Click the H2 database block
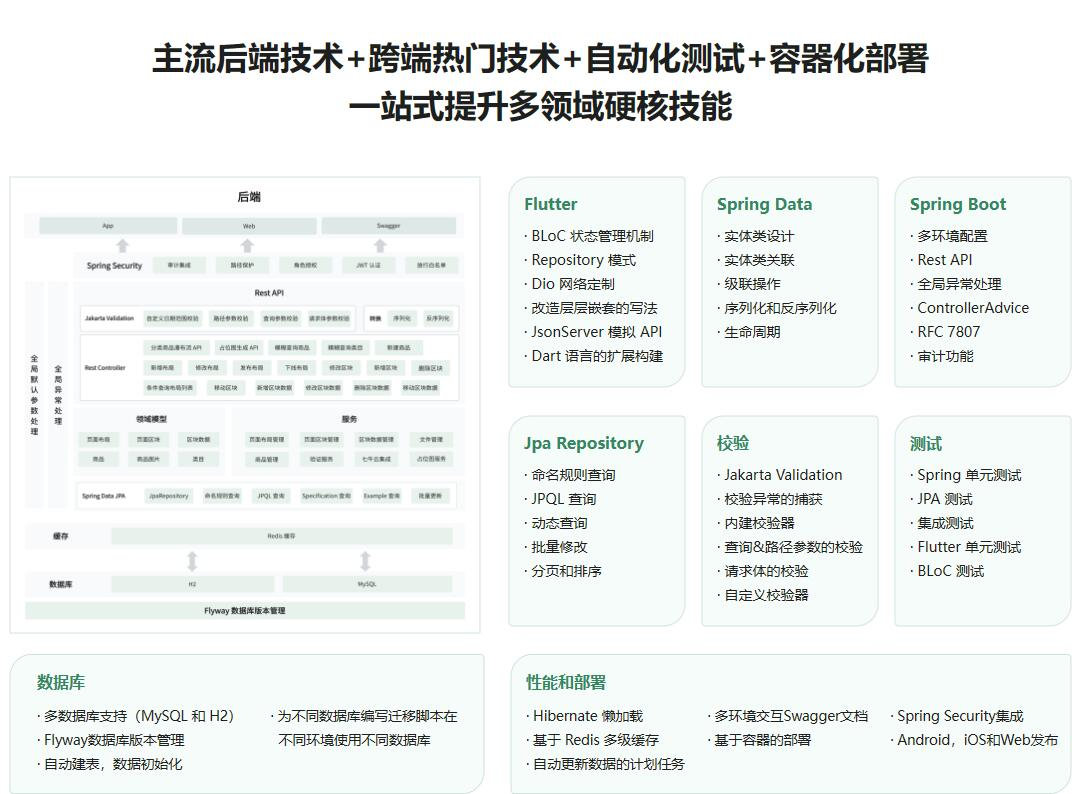 click(192, 584)
